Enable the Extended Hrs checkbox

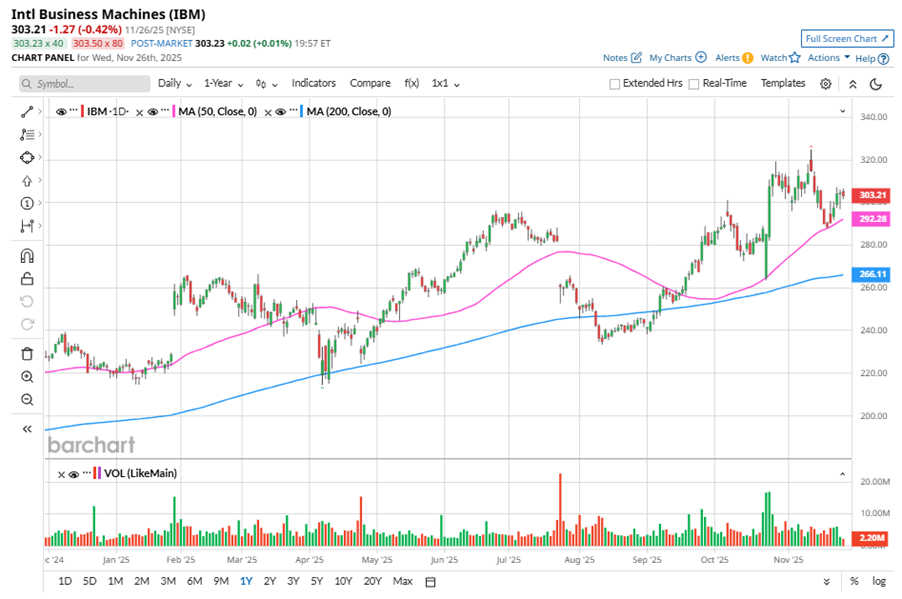[615, 84]
